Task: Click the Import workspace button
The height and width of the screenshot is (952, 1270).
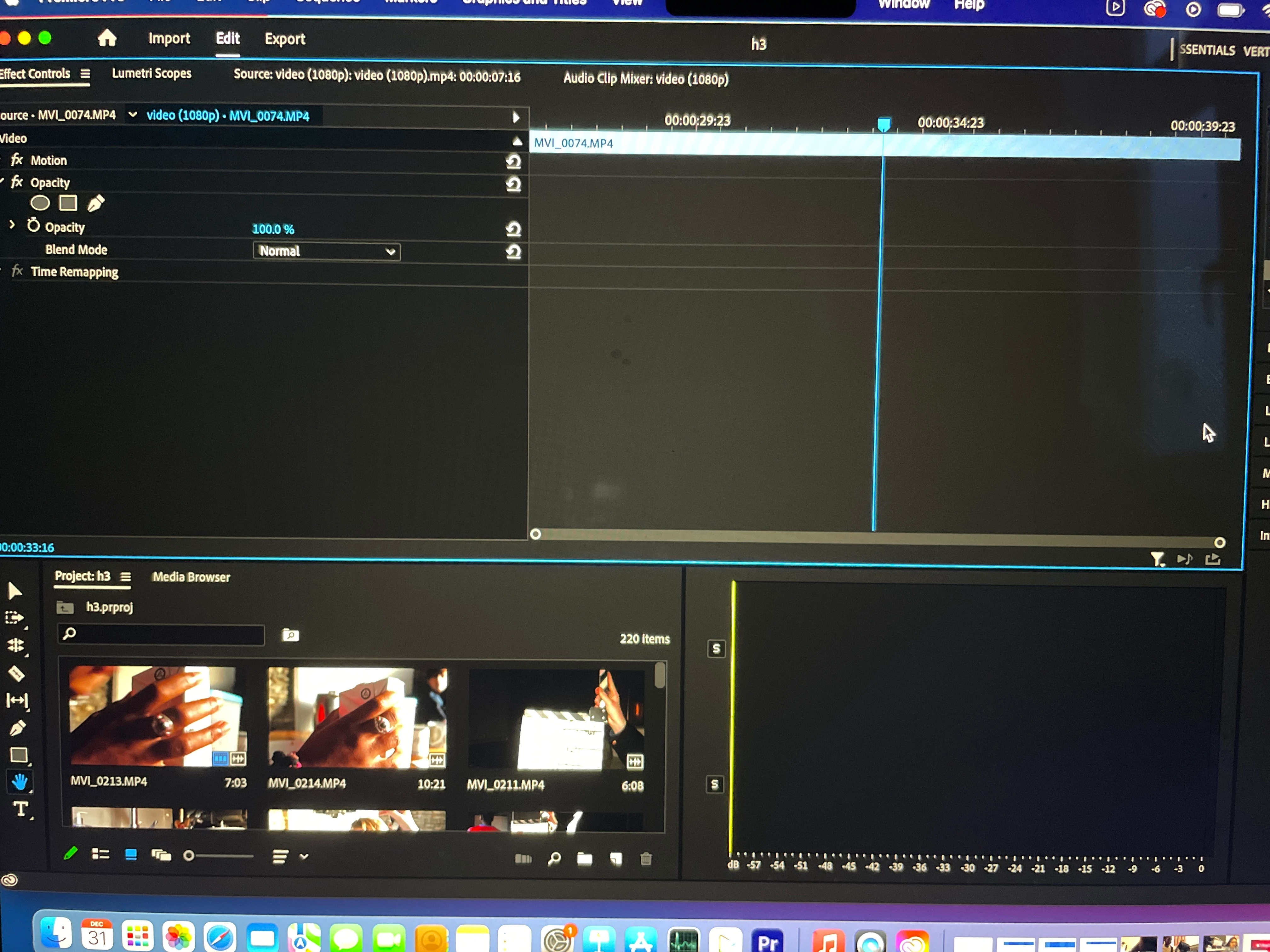Action: [169, 38]
